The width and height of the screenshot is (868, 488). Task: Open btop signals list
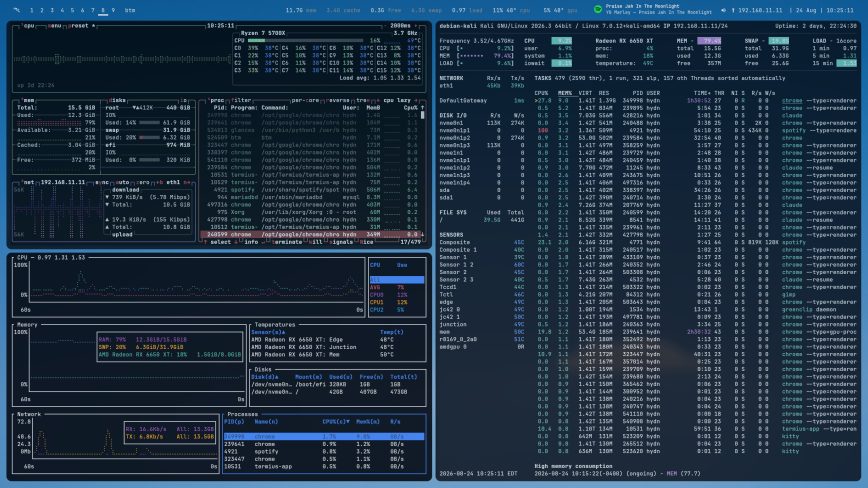[x=342, y=242]
